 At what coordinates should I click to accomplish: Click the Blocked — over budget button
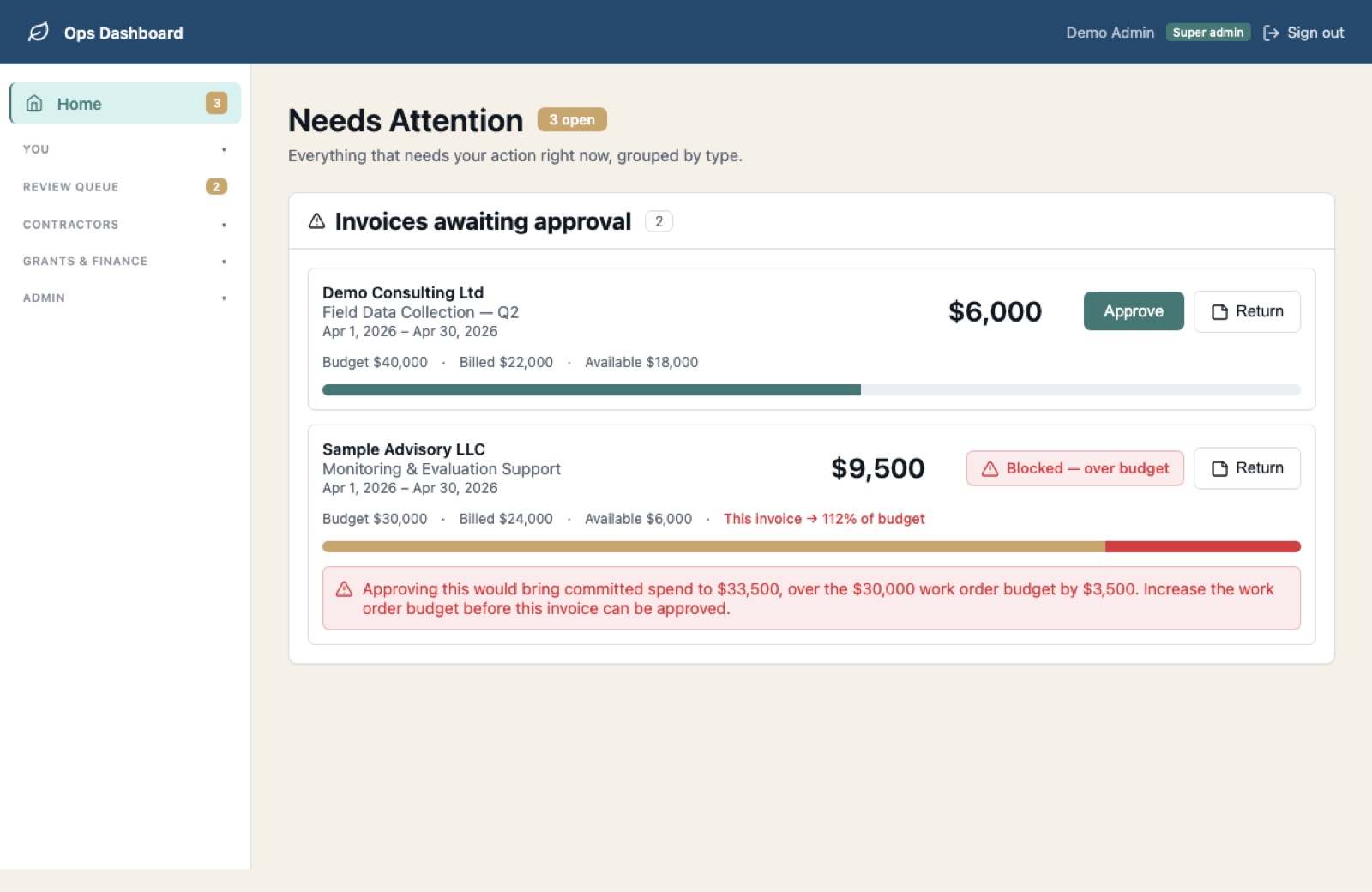pyautogui.click(x=1074, y=468)
